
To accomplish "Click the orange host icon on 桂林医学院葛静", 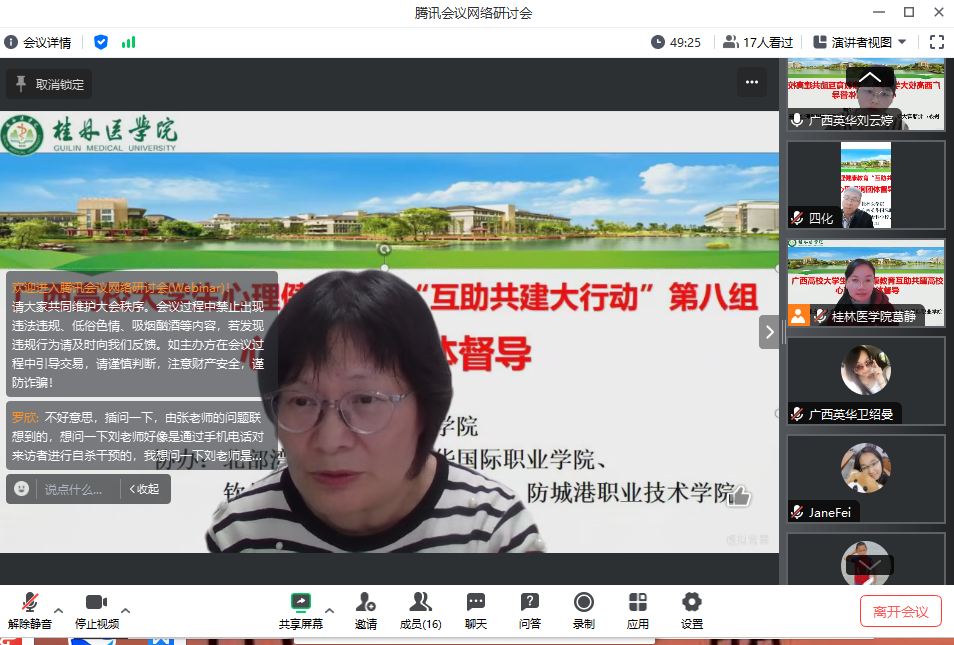I will point(798,316).
